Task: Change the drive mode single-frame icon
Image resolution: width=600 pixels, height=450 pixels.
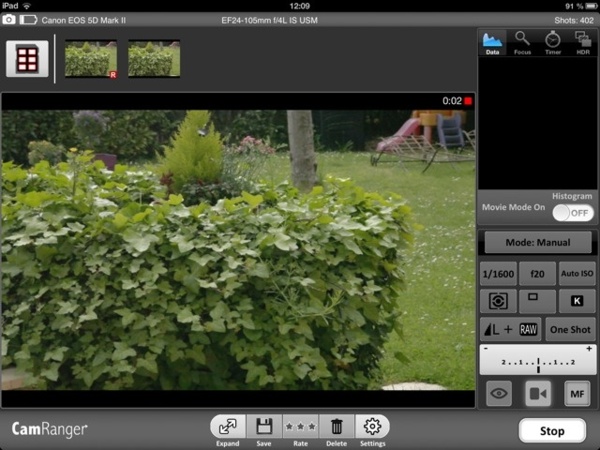Action: 537,301
